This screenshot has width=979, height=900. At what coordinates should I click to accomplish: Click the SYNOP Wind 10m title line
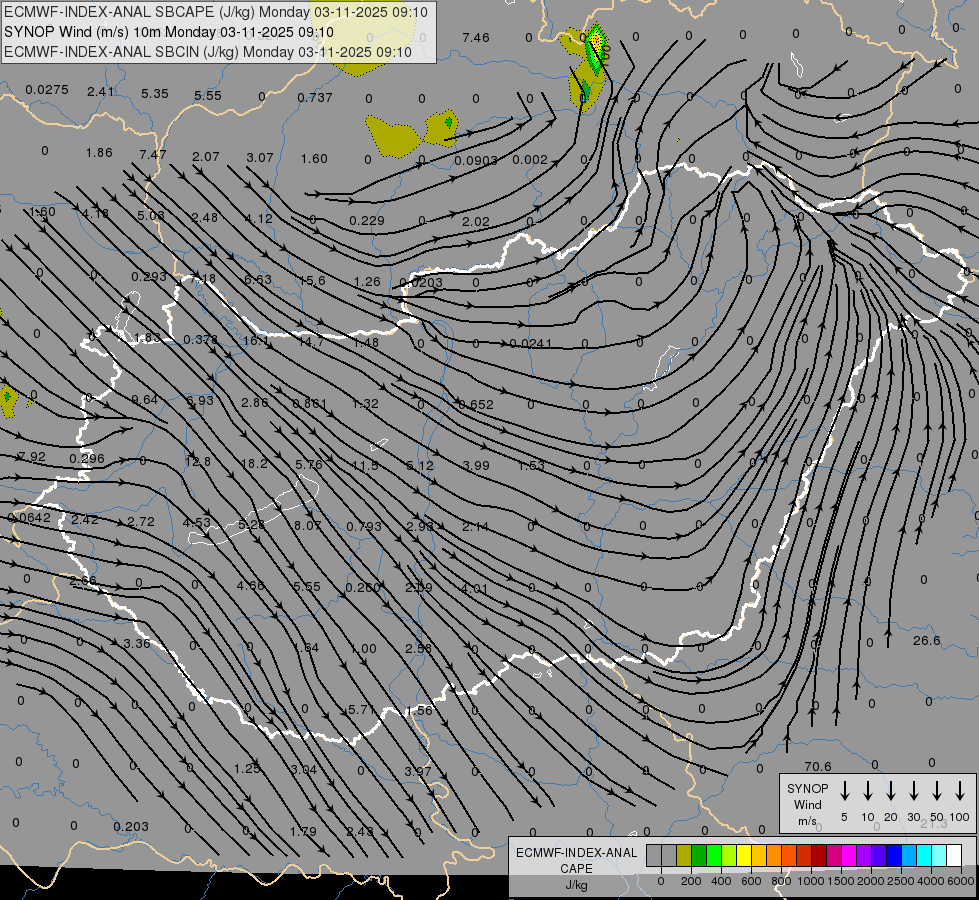(169, 32)
